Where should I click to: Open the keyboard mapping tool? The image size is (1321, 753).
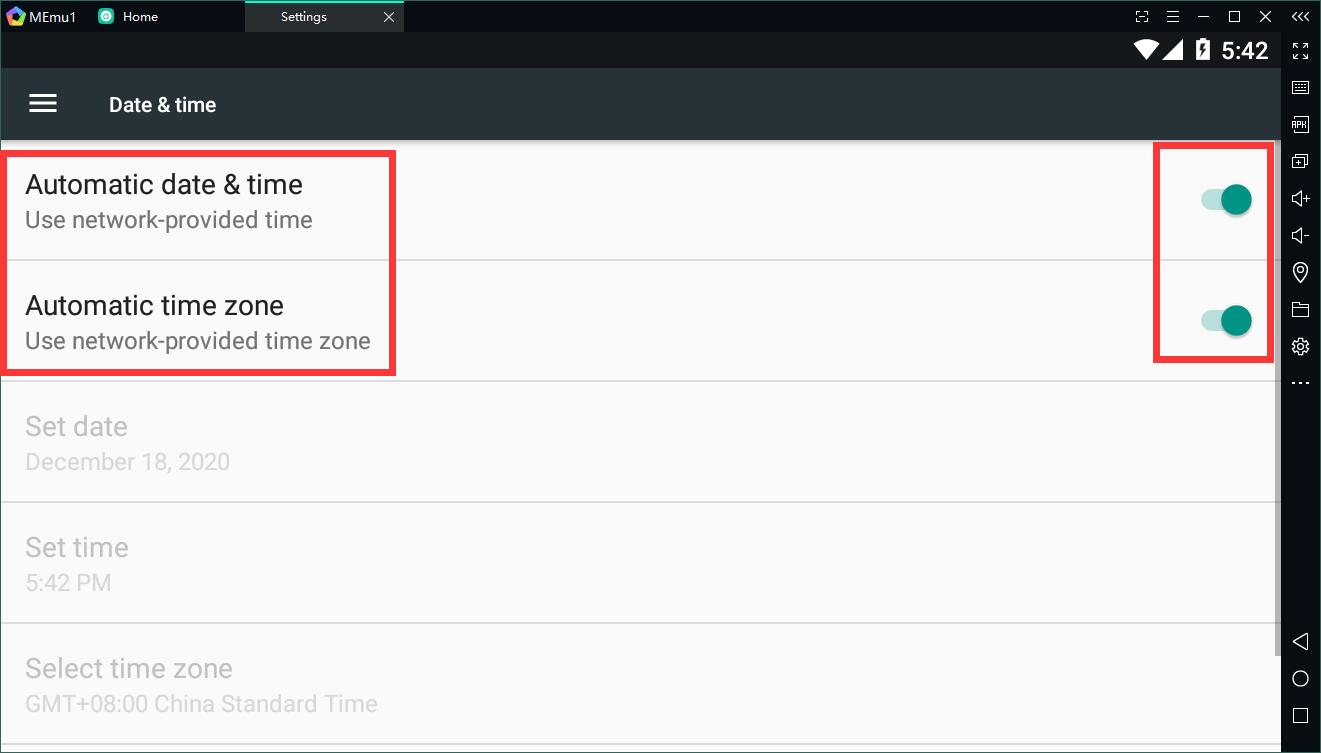(x=1300, y=88)
